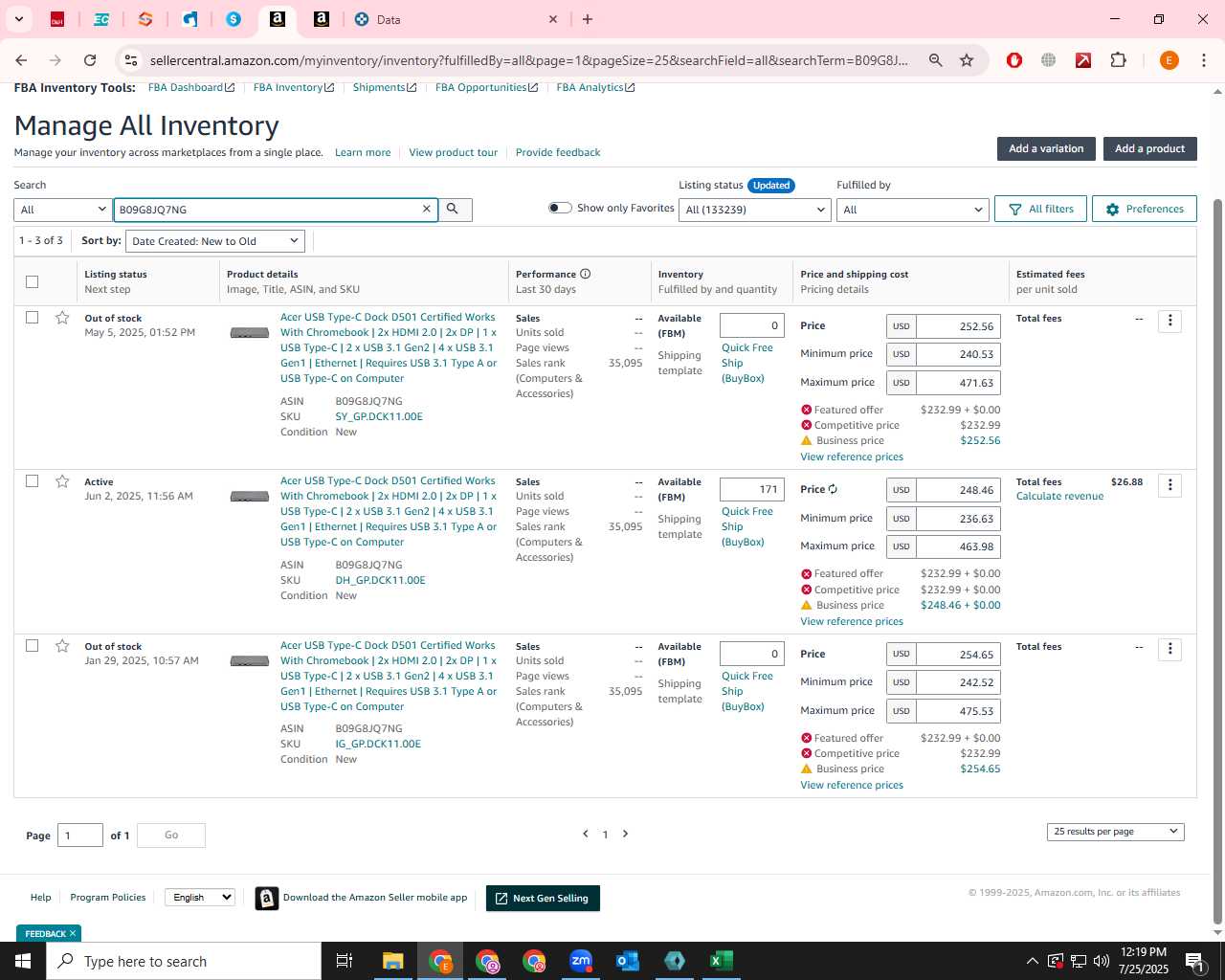Go to the previous results page arrow
1225x980 pixels.
tap(586, 834)
